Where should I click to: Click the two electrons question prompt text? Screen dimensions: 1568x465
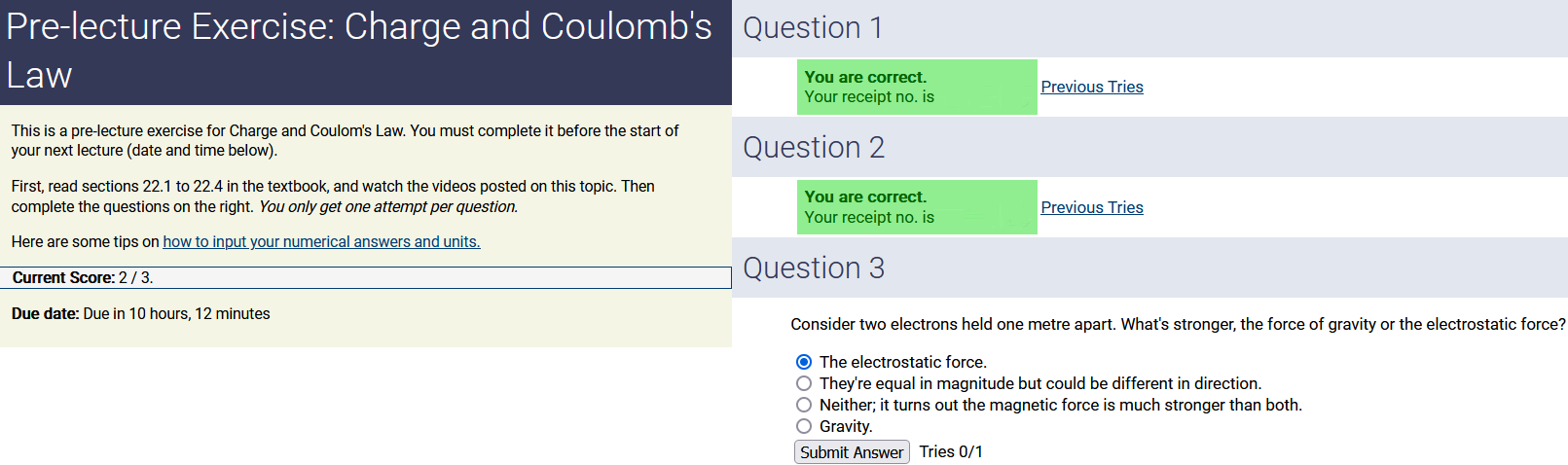pyautogui.click(x=1178, y=324)
